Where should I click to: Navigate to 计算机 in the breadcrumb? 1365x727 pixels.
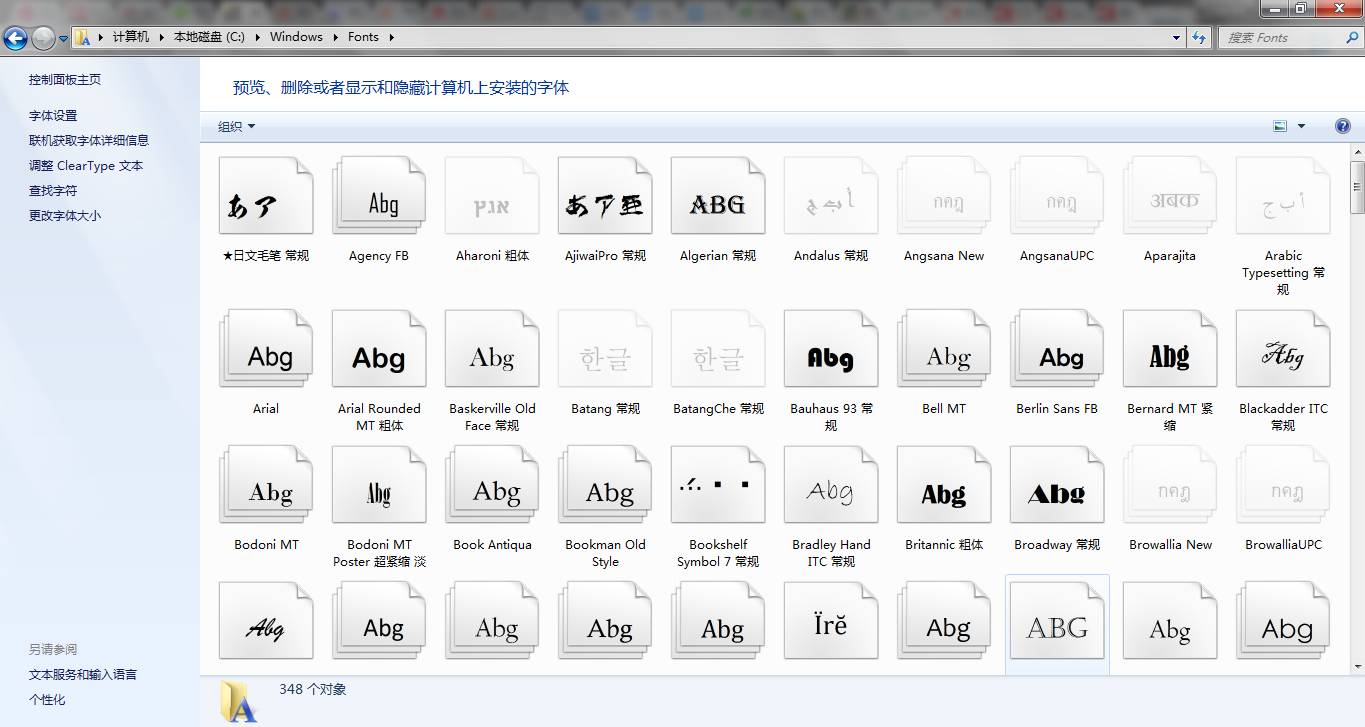coord(131,37)
